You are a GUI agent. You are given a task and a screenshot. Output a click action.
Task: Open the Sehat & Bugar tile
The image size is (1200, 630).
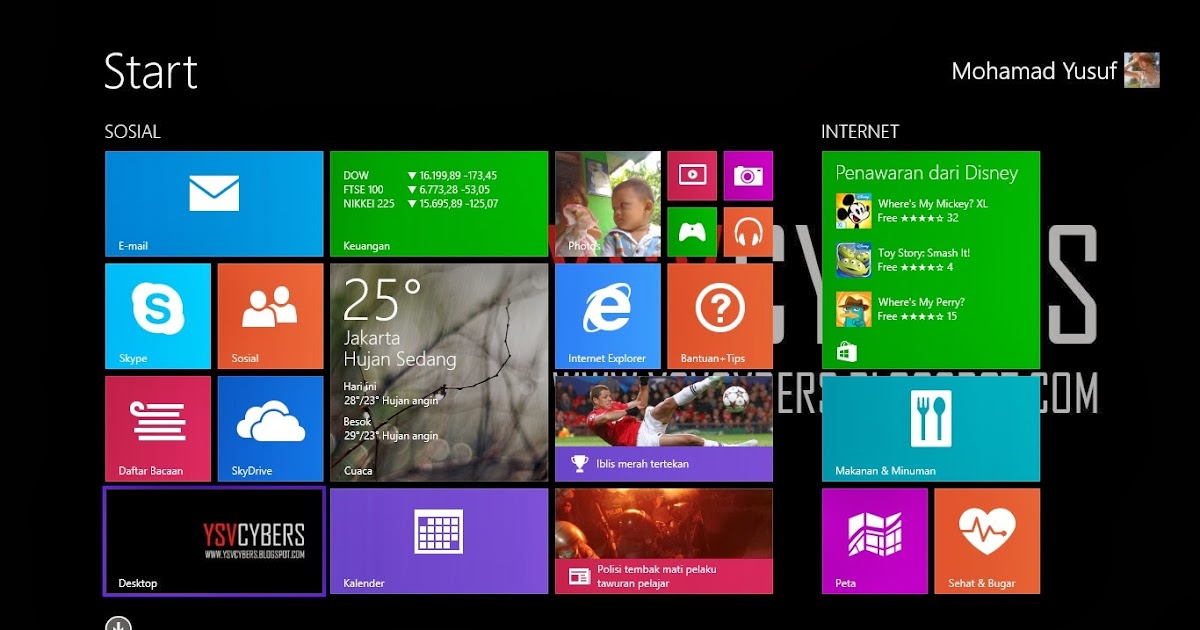point(987,541)
